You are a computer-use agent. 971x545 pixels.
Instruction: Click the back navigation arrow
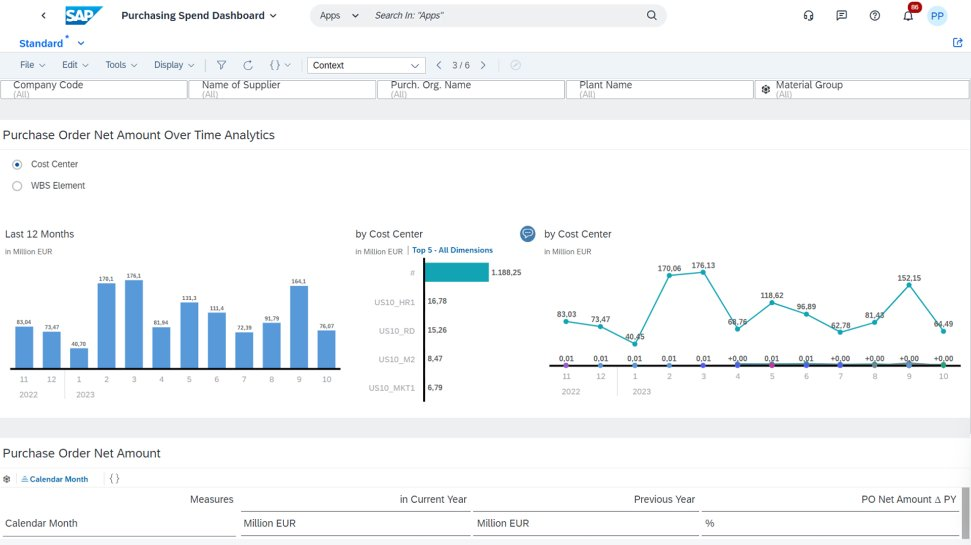tap(43, 16)
